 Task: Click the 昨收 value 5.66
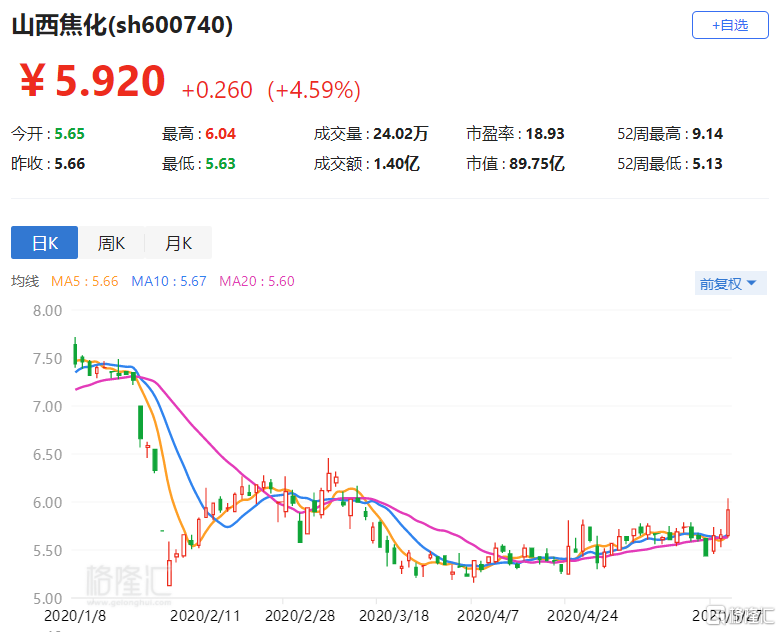tap(70, 163)
